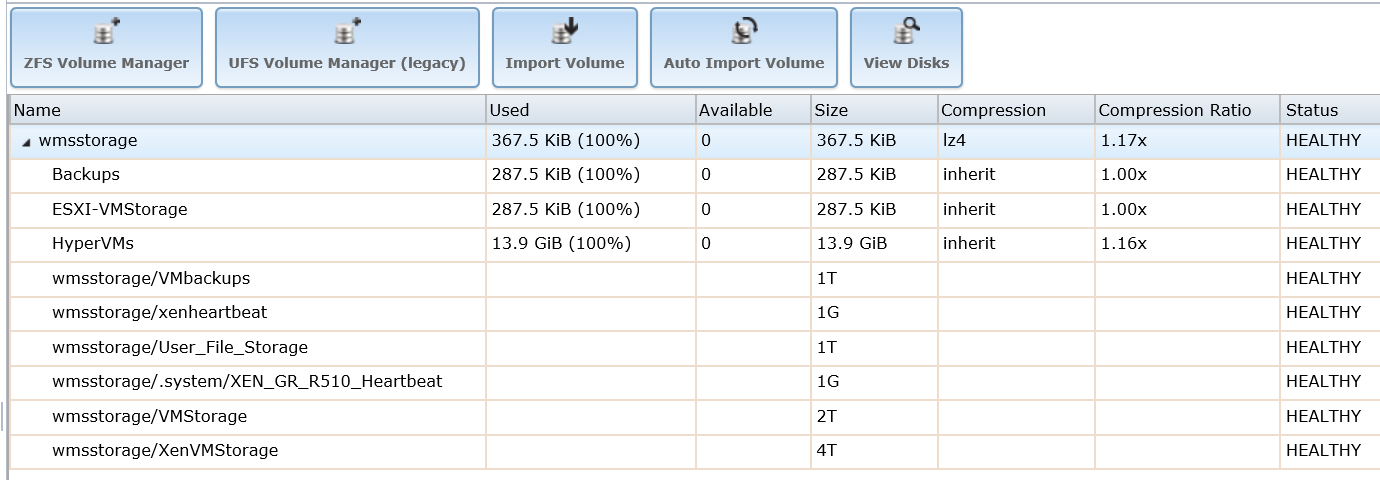Select wmsstorage/xenheartbeat row

[x=695, y=313]
